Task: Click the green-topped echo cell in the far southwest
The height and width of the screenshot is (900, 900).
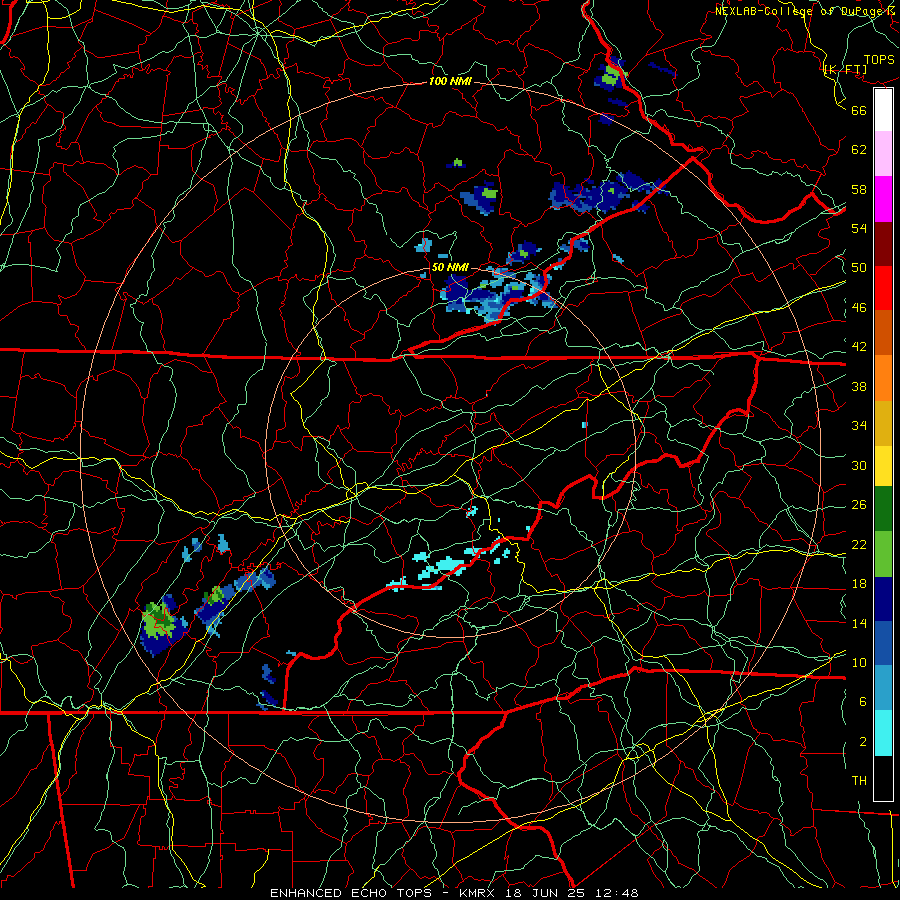Action: tap(162, 626)
